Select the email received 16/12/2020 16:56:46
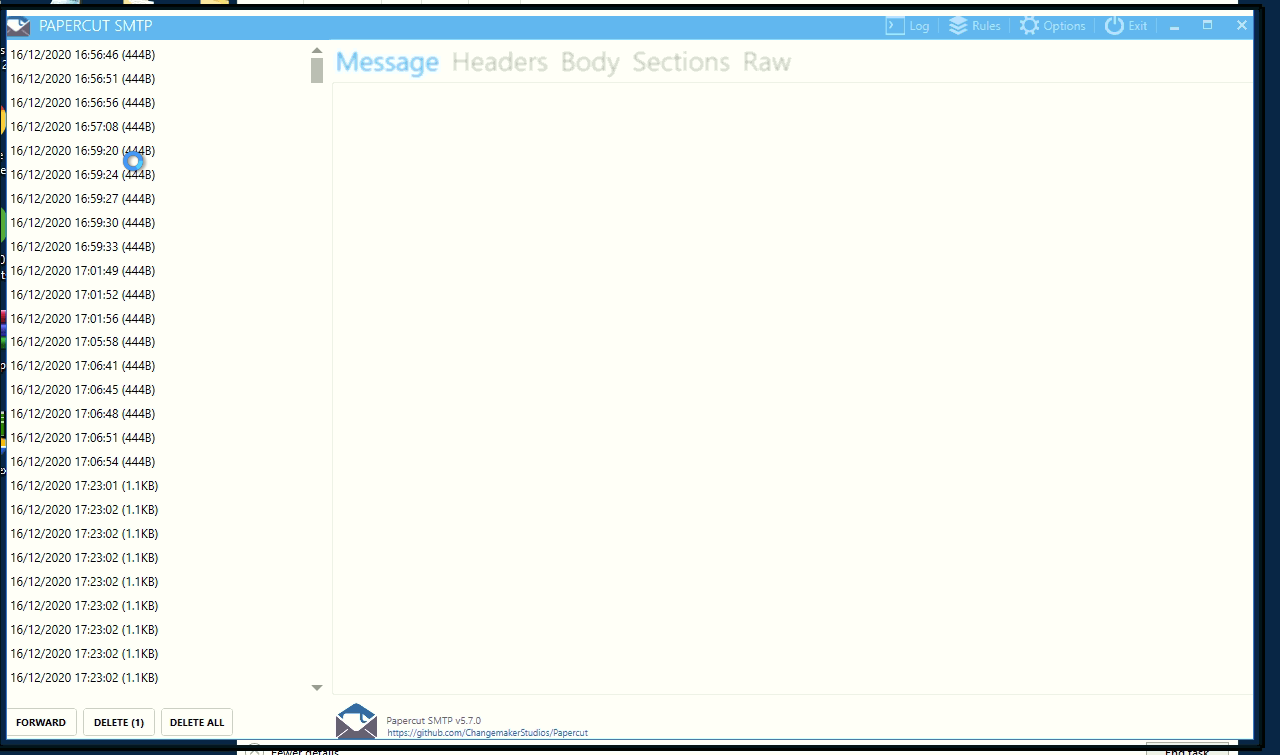The height and width of the screenshot is (755, 1280). (x=83, y=54)
